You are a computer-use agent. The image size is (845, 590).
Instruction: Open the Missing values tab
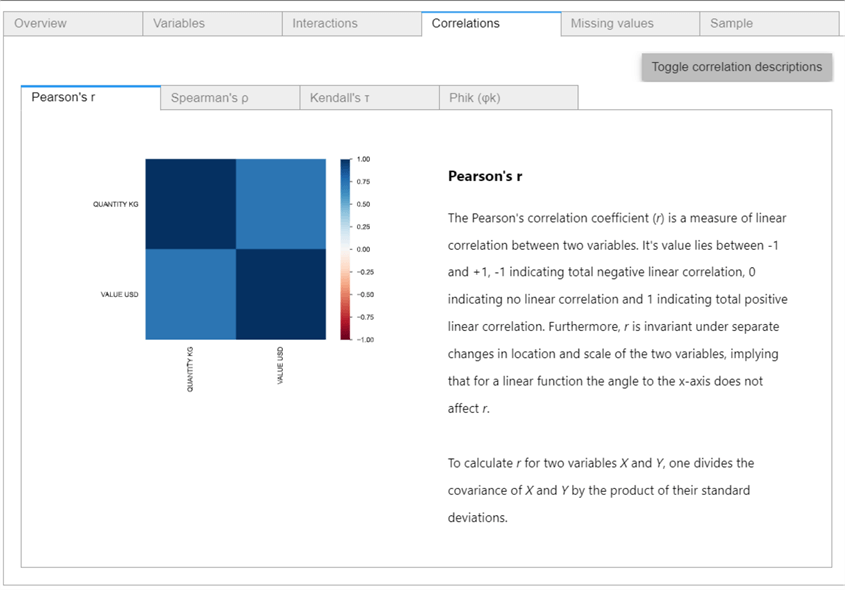[x=612, y=23]
